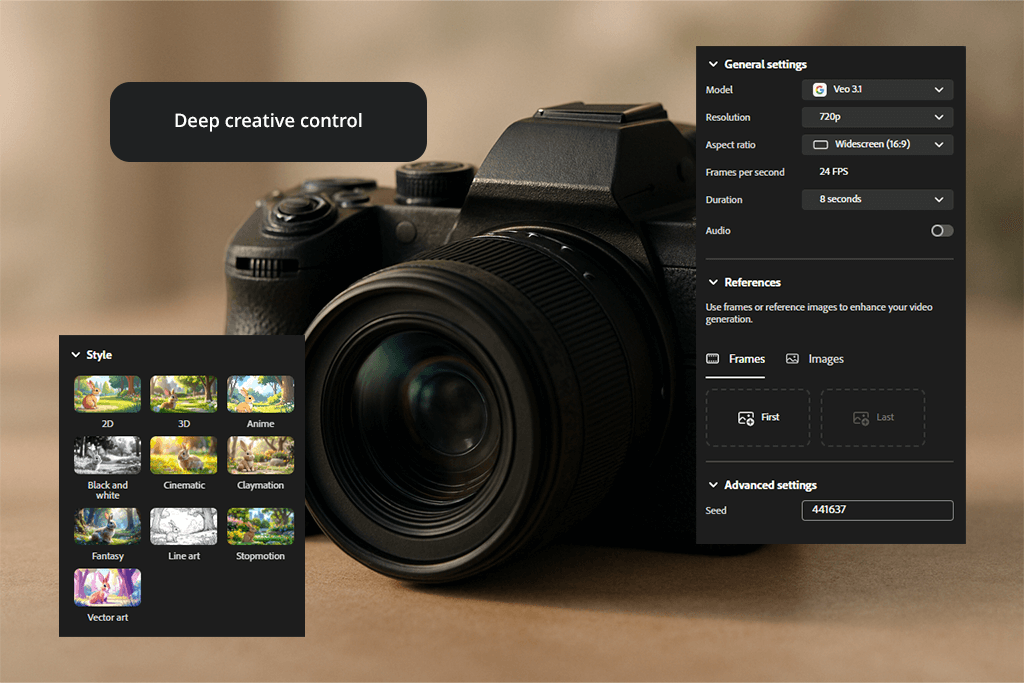Select the Claymation style thumbnail
This screenshot has height=683, width=1024.
pyautogui.click(x=261, y=455)
